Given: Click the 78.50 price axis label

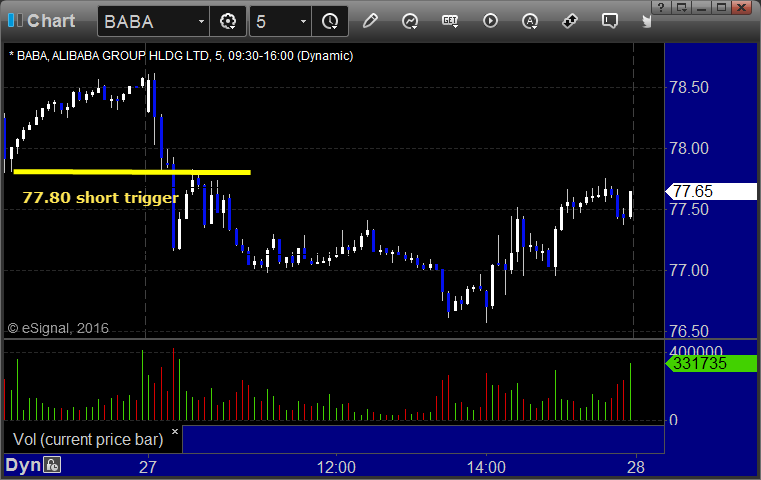Looking at the screenshot, I should [689, 87].
